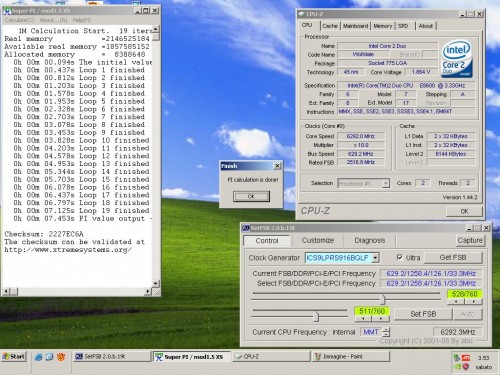
Task: Click the SetFSB title bar icon
Action: (246, 228)
